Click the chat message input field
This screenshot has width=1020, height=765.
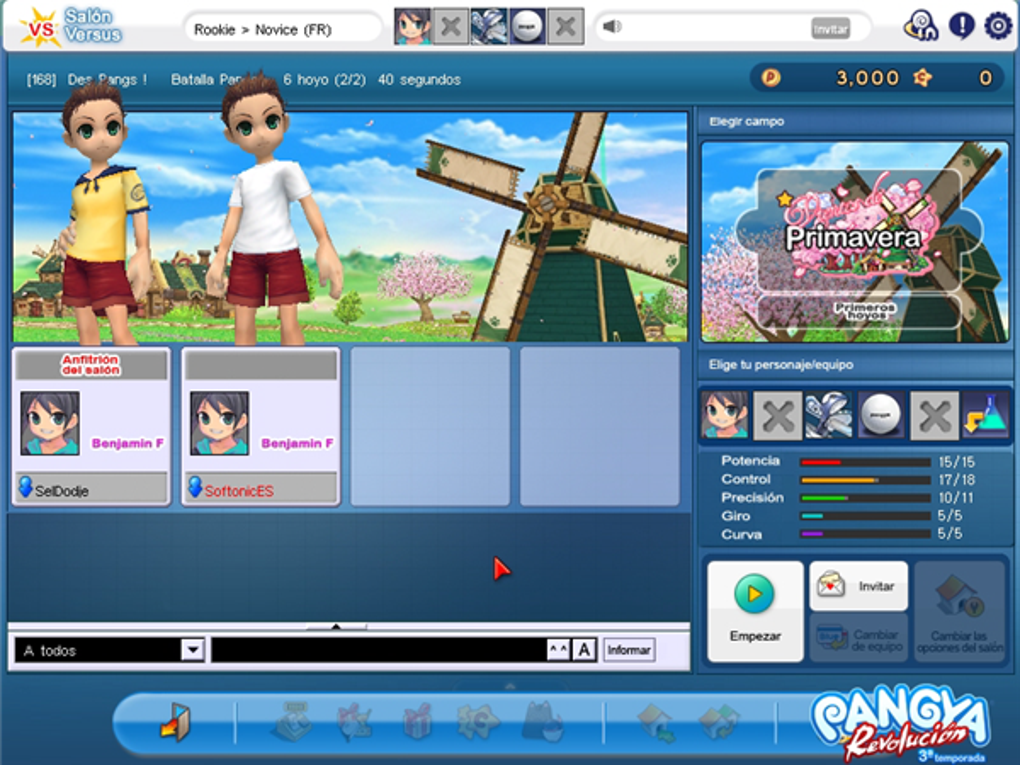pyautogui.click(x=379, y=650)
